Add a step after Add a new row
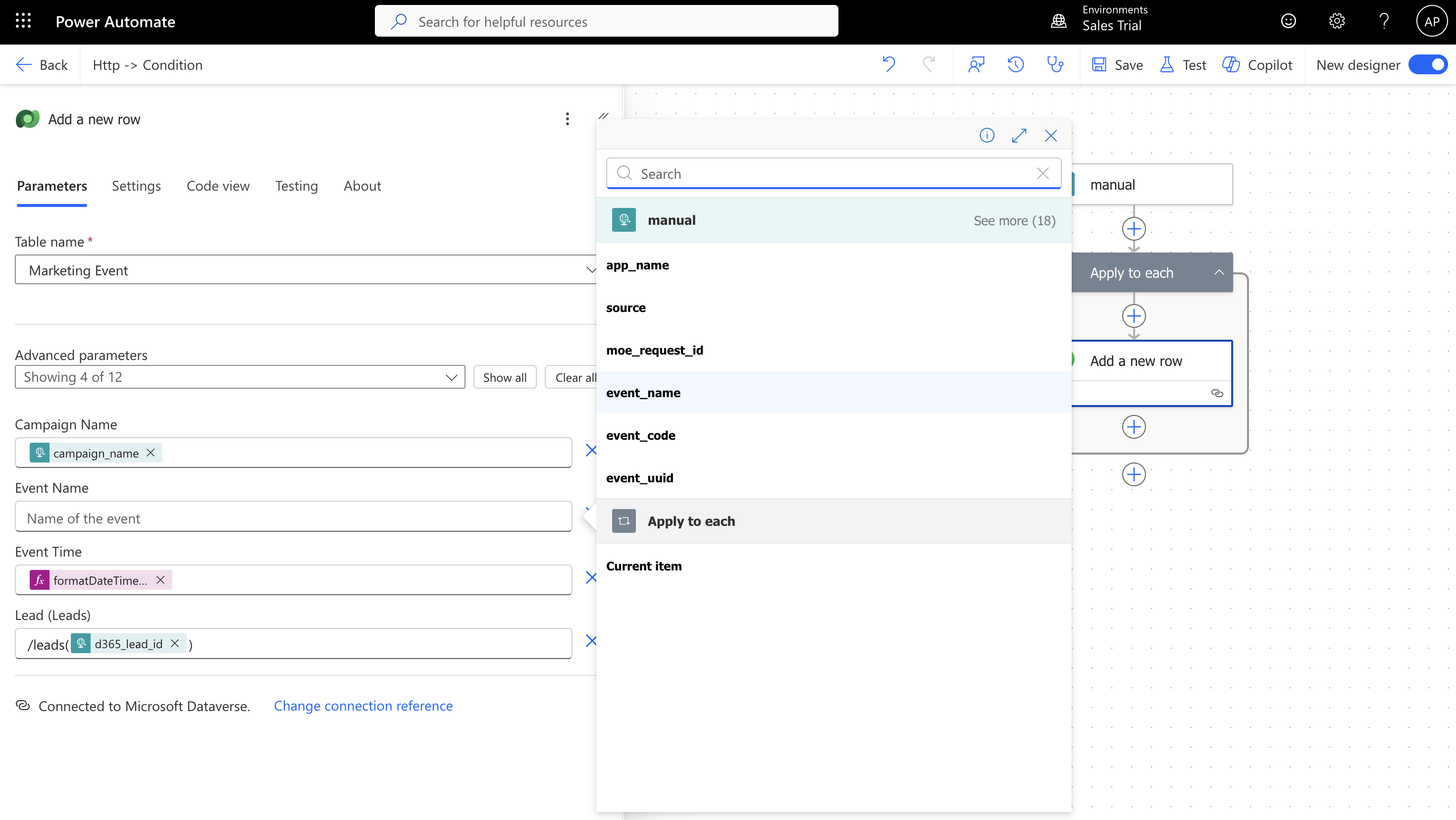1456x820 pixels. (1134, 427)
